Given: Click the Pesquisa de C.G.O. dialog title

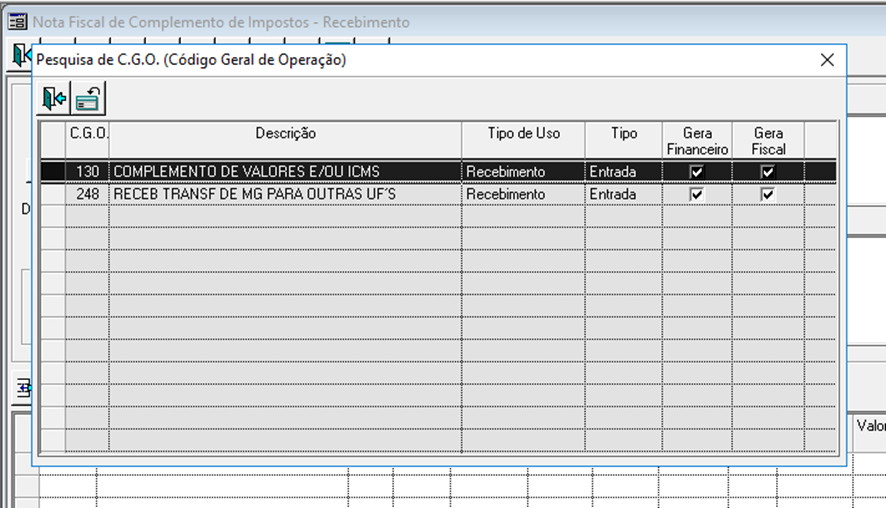Looking at the screenshot, I should [x=191, y=60].
